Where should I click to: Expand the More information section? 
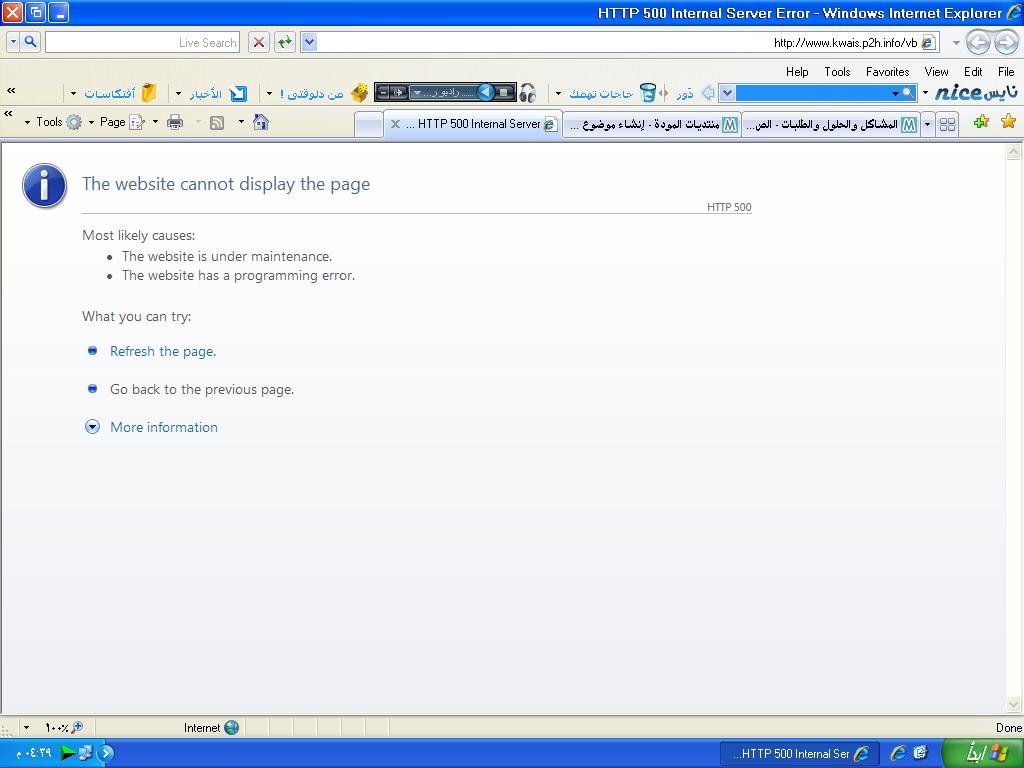163,427
